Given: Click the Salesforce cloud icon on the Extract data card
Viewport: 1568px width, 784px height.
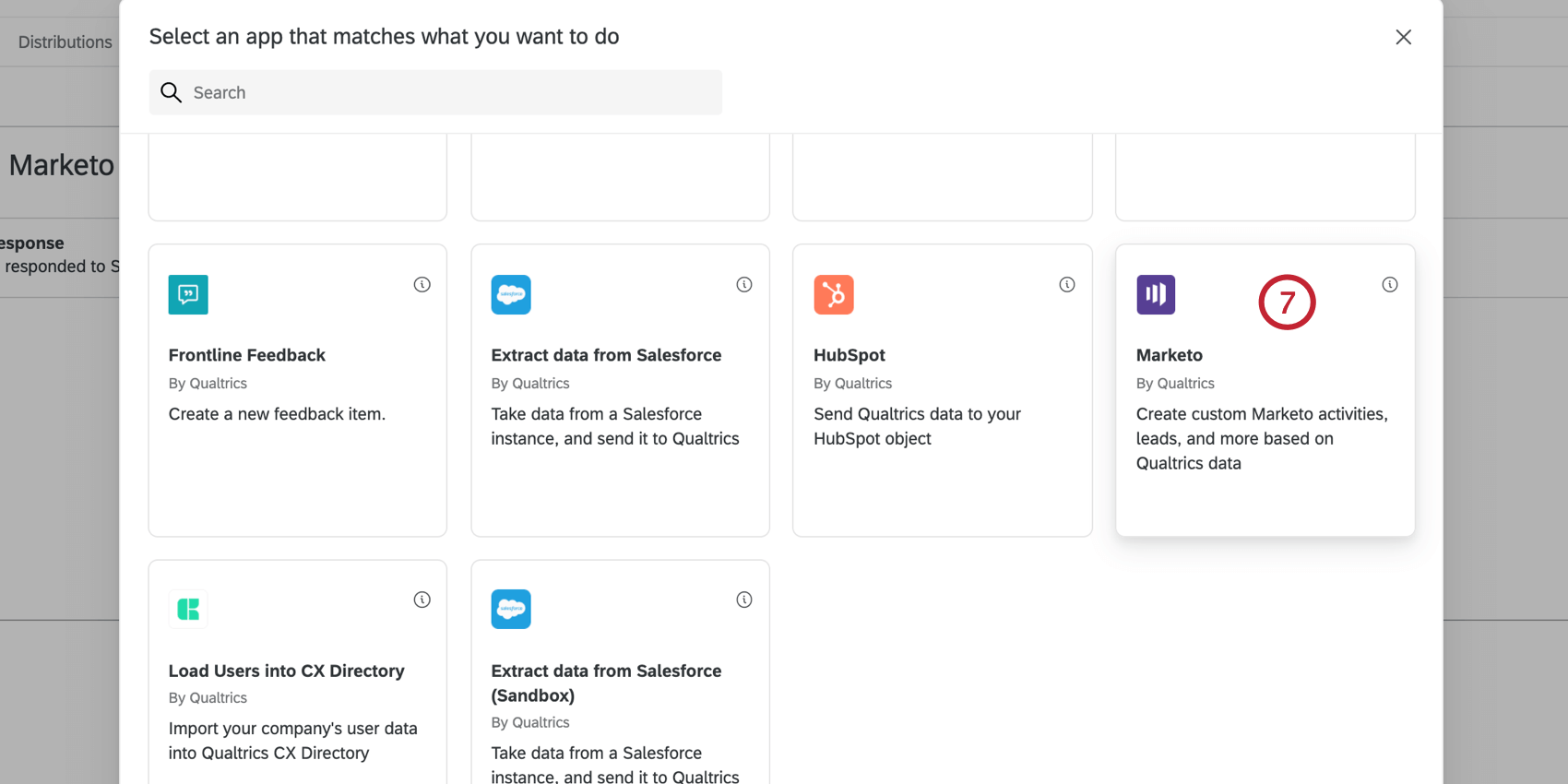Looking at the screenshot, I should point(511,295).
